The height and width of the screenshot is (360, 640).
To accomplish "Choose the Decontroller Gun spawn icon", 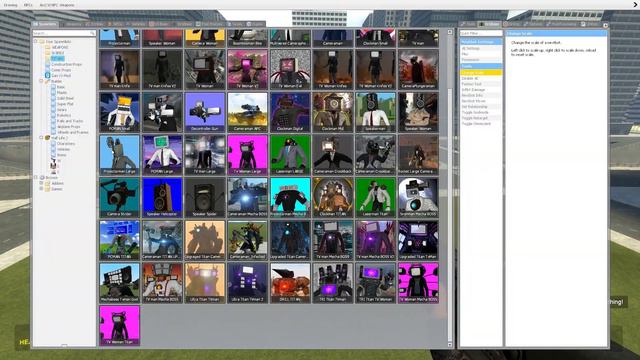I will 205,112.
